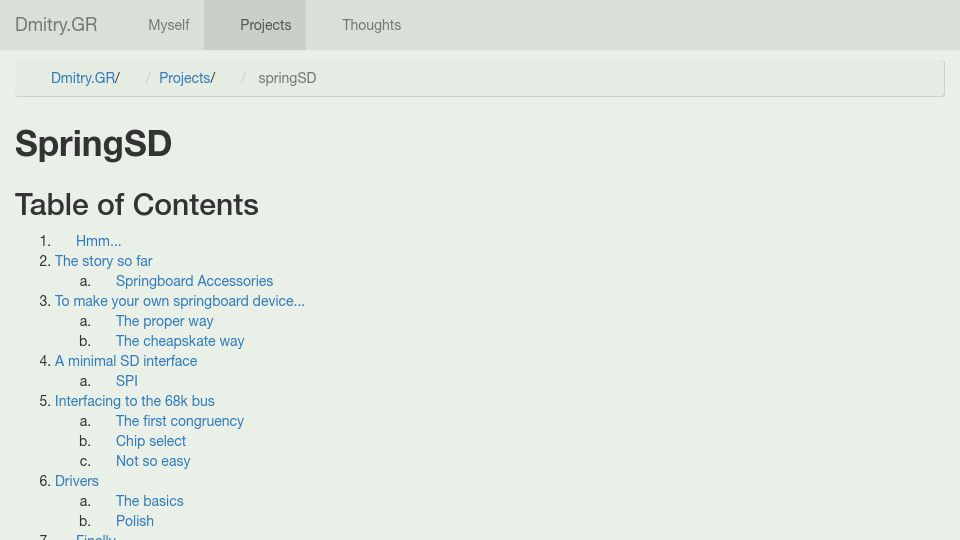This screenshot has height=540, width=960.
Task: Open the 'Not so easy' link
Action: [153, 461]
